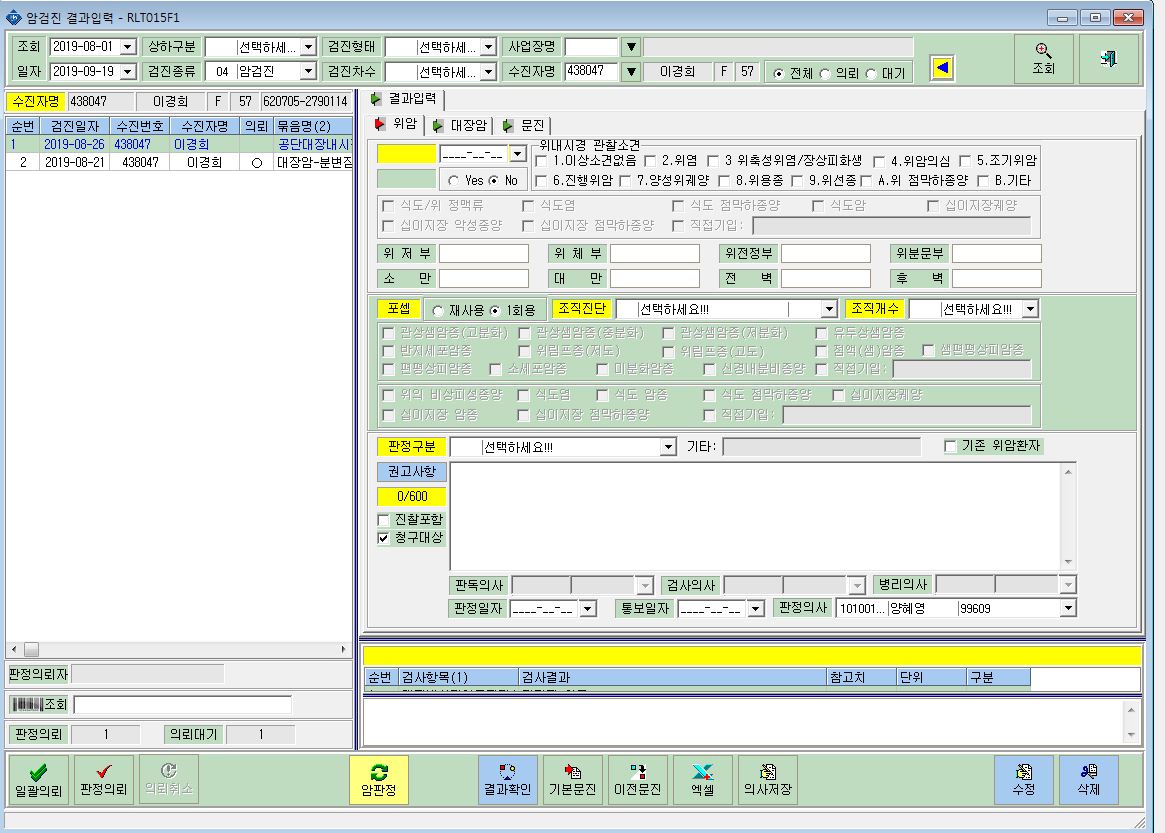Screen dimensions: 1165x833
Task: Click the patient list horizontal scrollbar
Action: point(178,649)
